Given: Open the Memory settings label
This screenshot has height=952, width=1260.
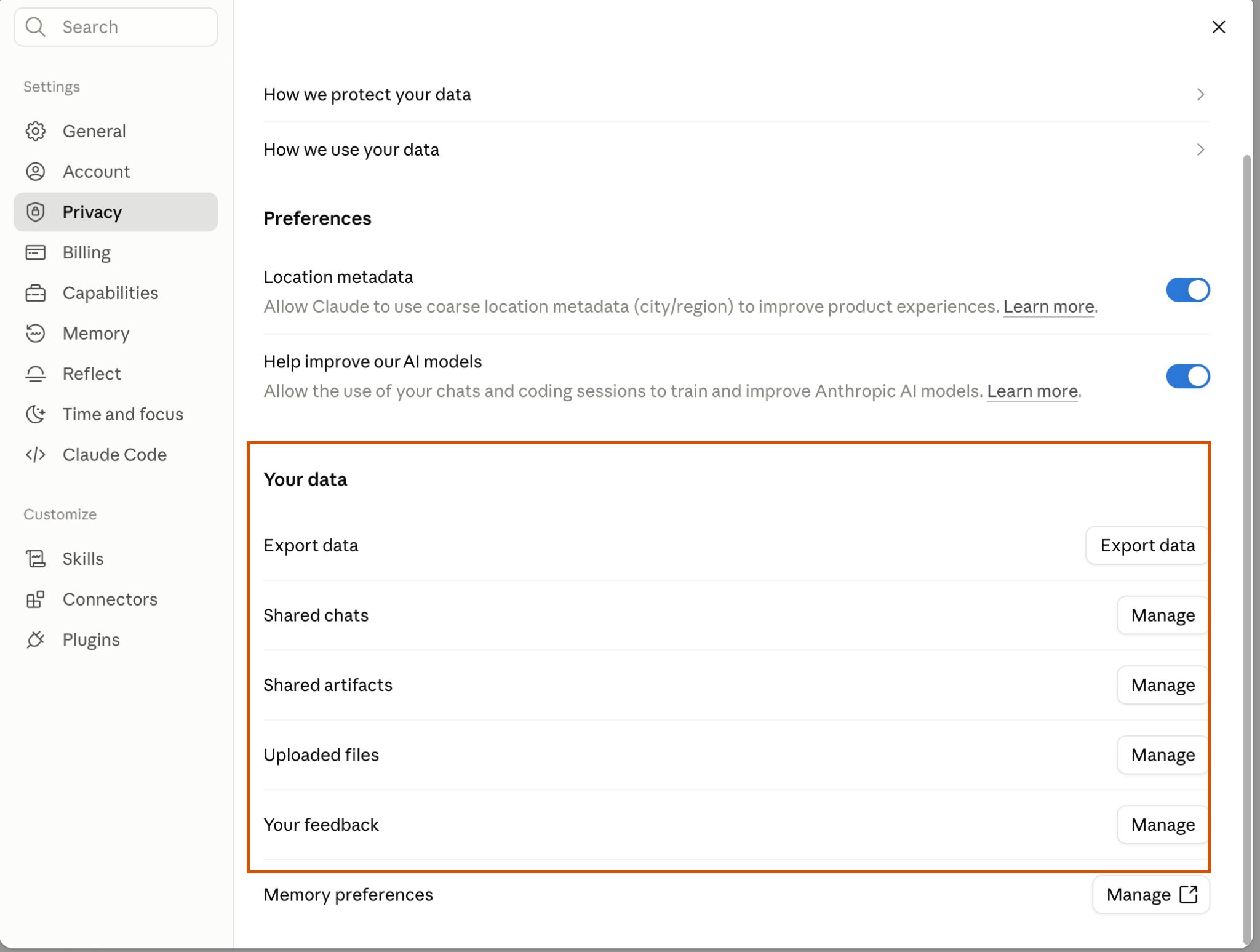Looking at the screenshot, I should pos(96,334).
